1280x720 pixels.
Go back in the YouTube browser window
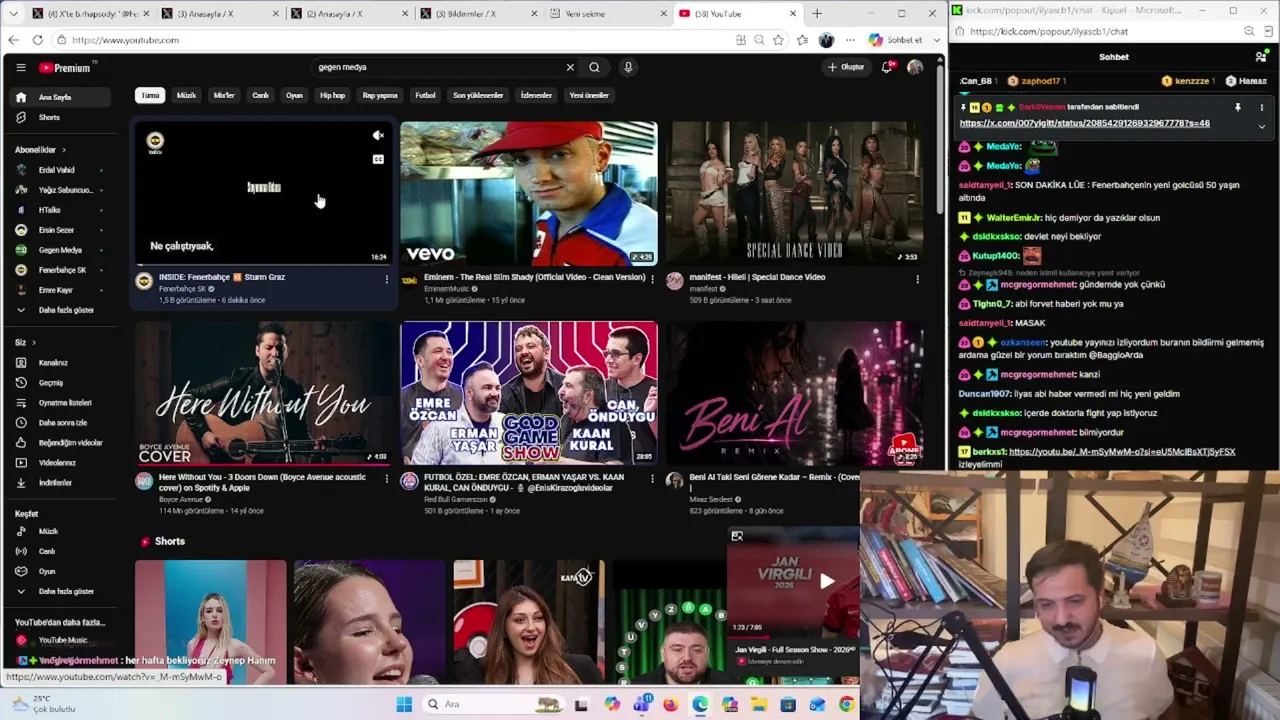pyautogui.click(x=13, y=40)
